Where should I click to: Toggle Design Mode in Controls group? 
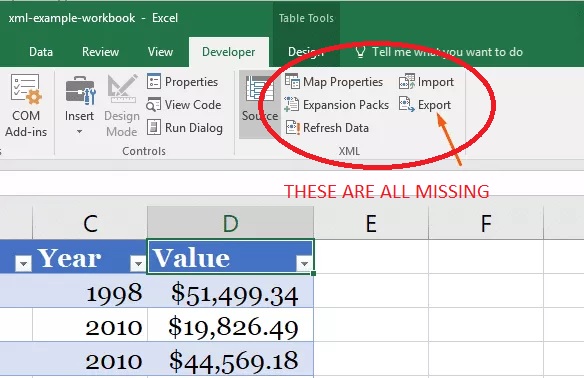[x=122, y=105]
